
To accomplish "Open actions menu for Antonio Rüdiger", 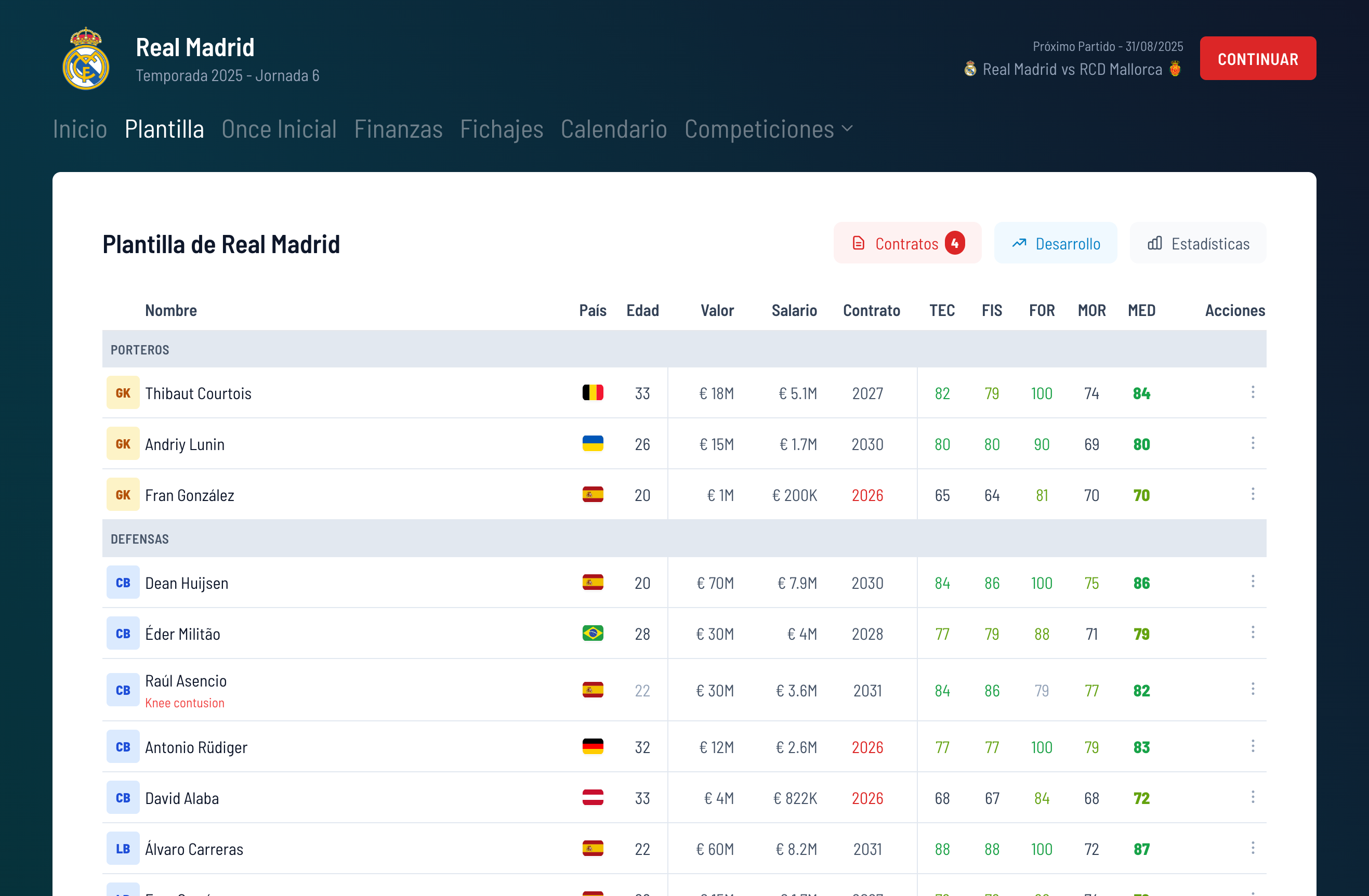I will (x=1252, y=746).
